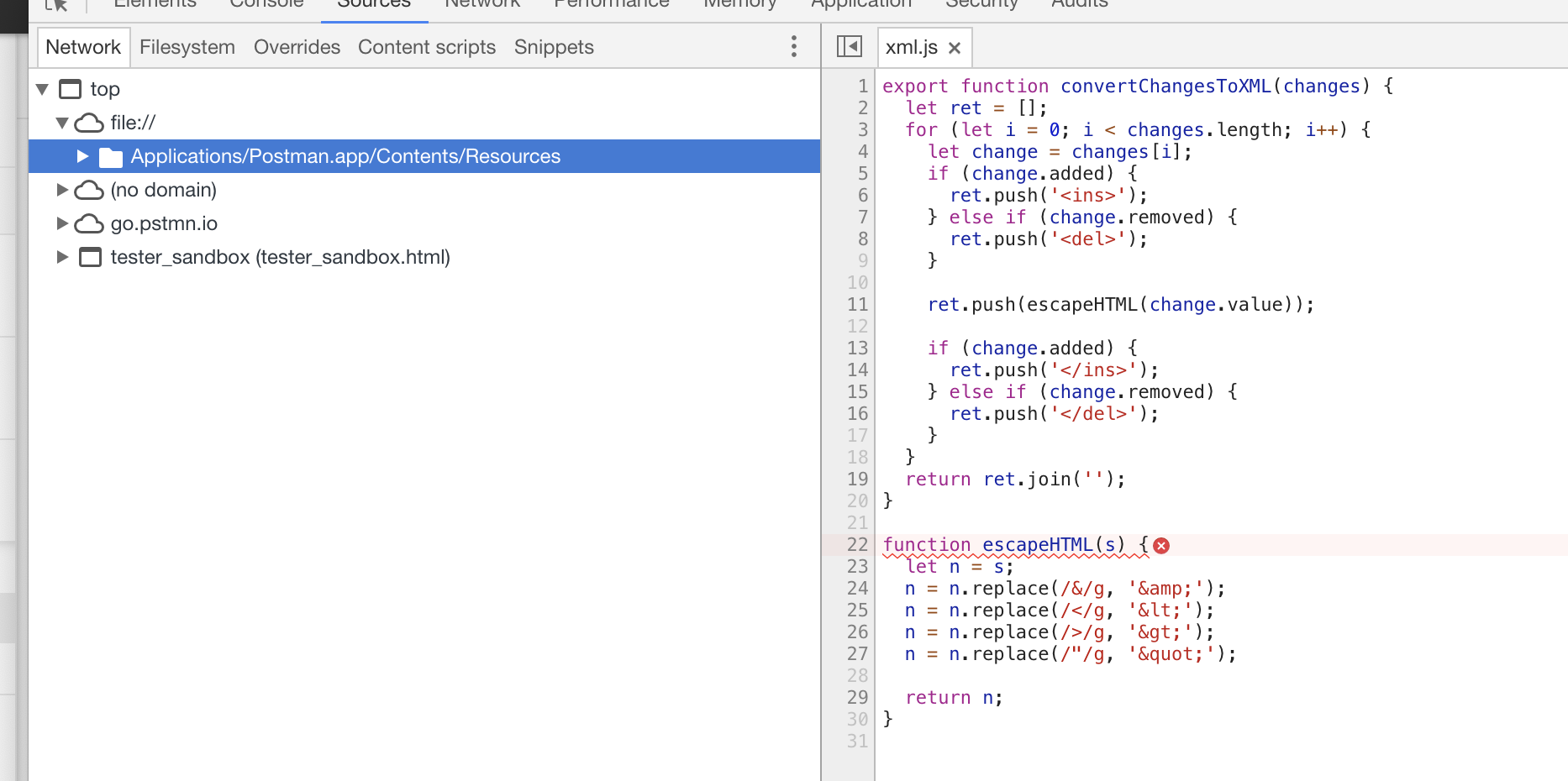The image size is (1568, 781).
Task: Switch to the Filesystem tab
Action: [187, 47]
